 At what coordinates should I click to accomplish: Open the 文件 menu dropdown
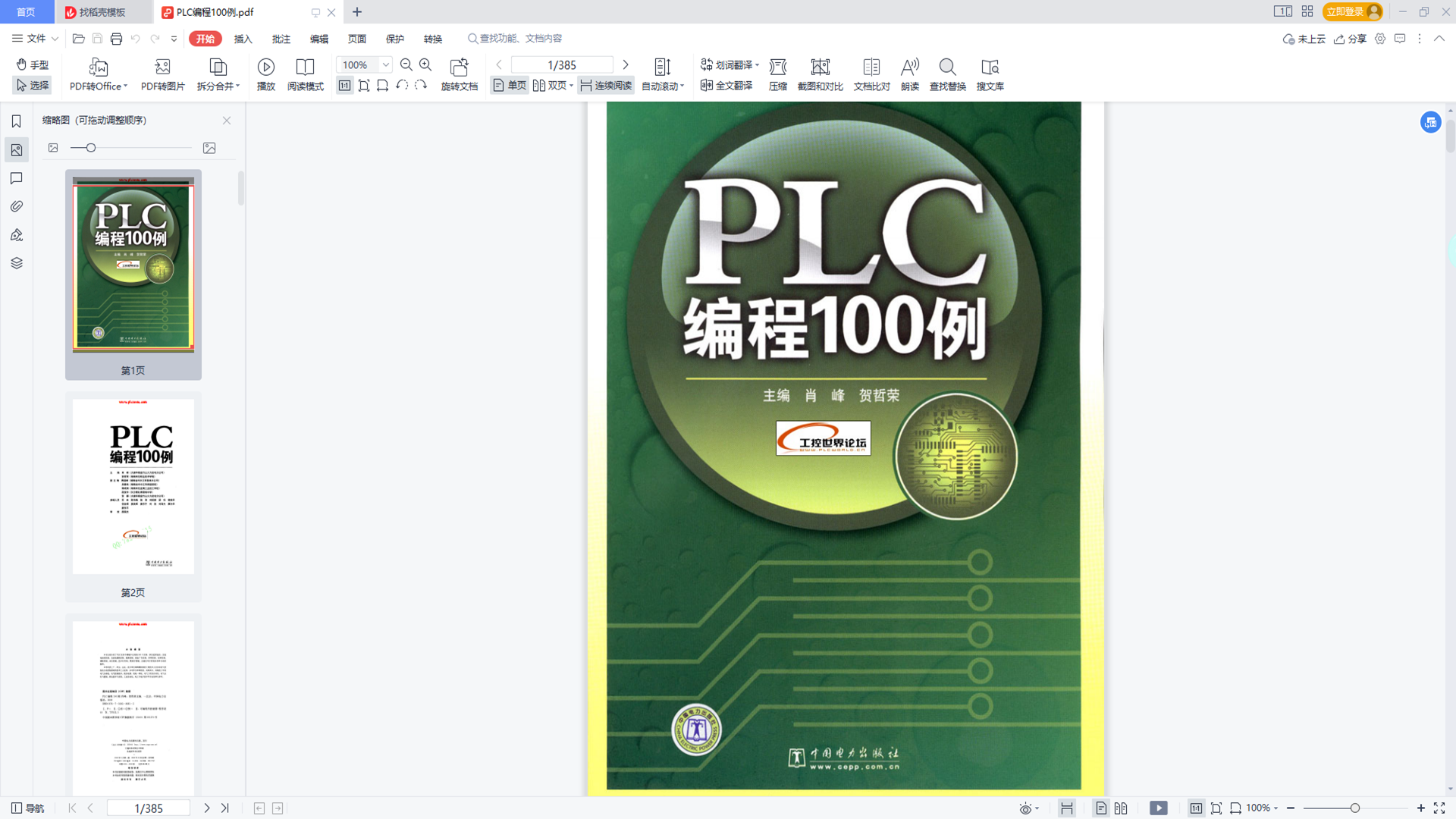(x=35, y=39)
